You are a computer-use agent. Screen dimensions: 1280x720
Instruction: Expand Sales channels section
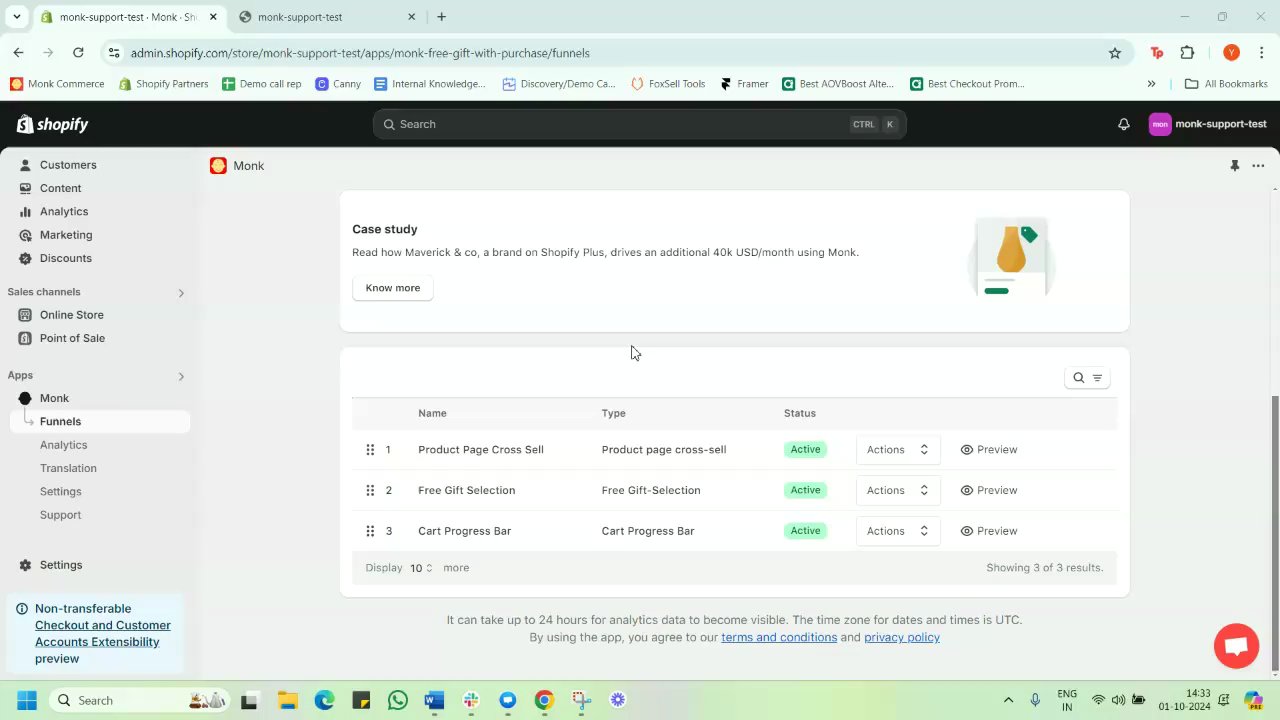click(181, 293)
